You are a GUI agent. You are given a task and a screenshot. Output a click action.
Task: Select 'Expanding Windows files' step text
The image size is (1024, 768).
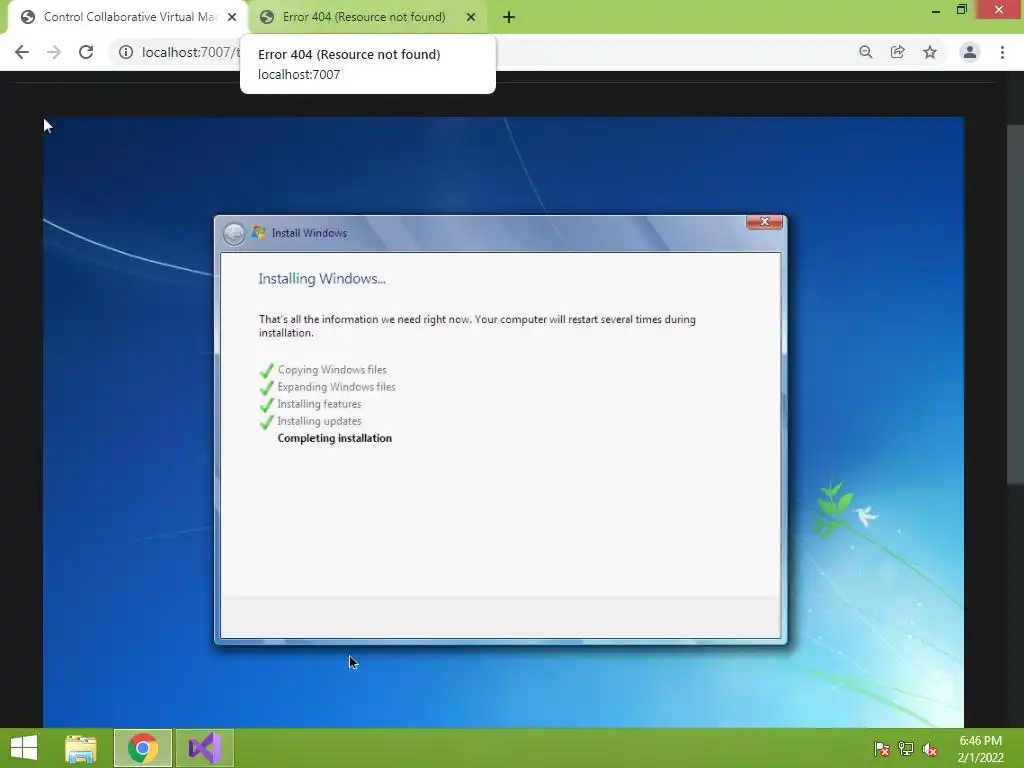click(336, 387)
